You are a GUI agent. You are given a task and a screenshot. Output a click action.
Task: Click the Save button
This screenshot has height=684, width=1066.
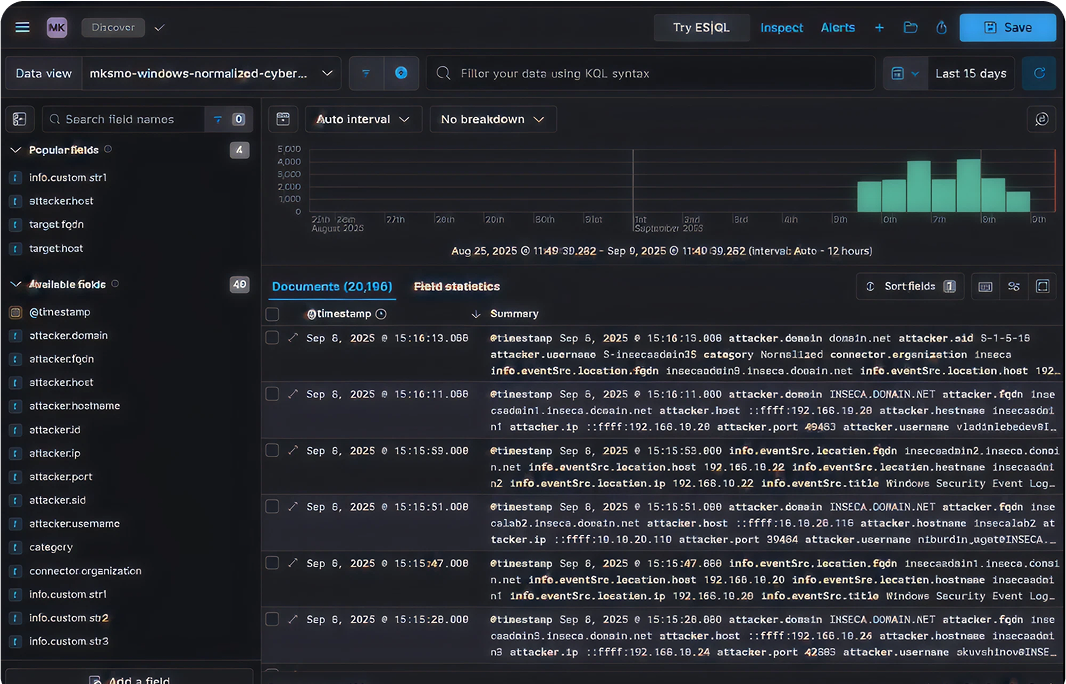point(1007,27)
